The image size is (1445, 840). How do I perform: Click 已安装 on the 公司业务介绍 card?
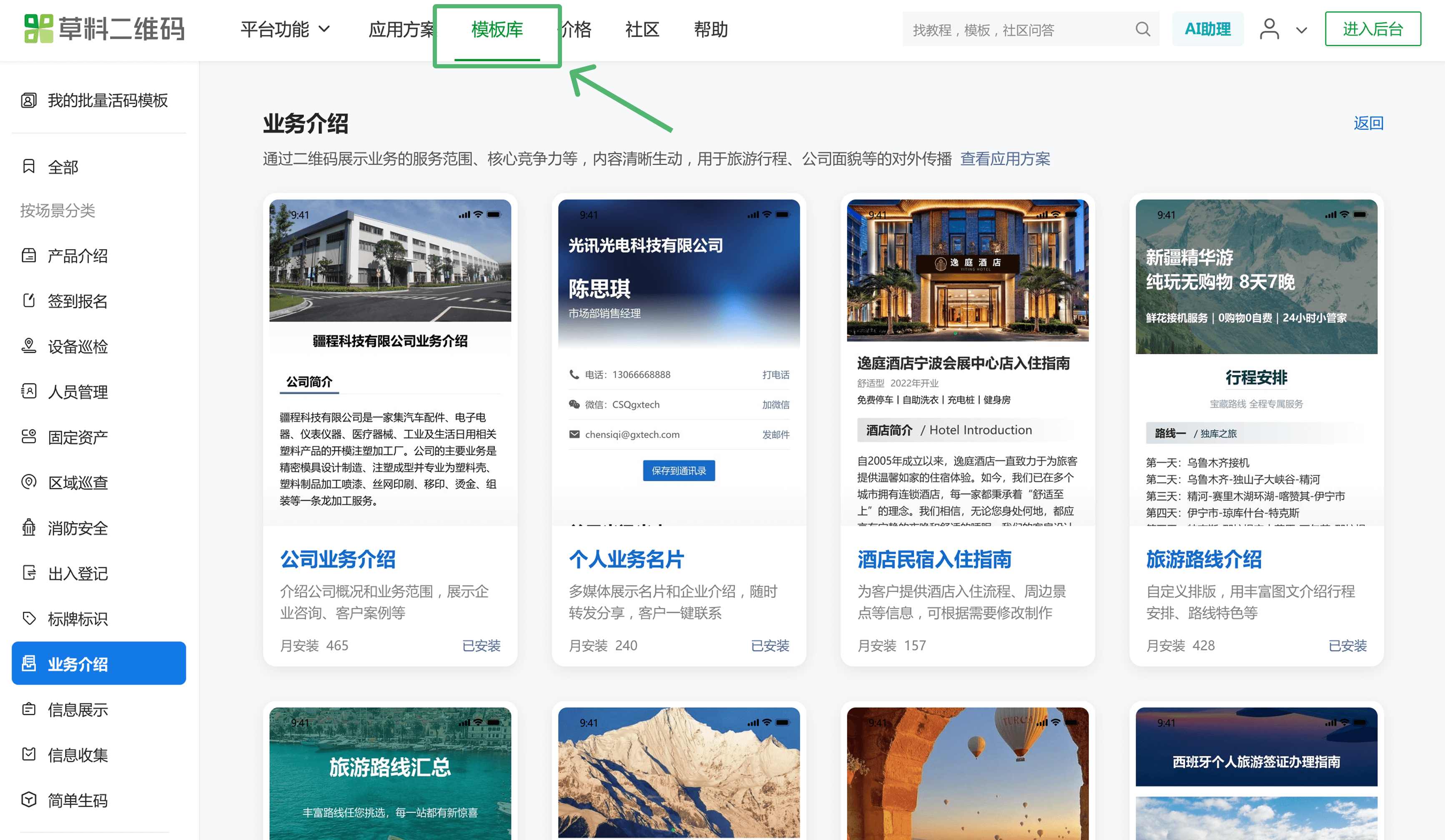481,646
